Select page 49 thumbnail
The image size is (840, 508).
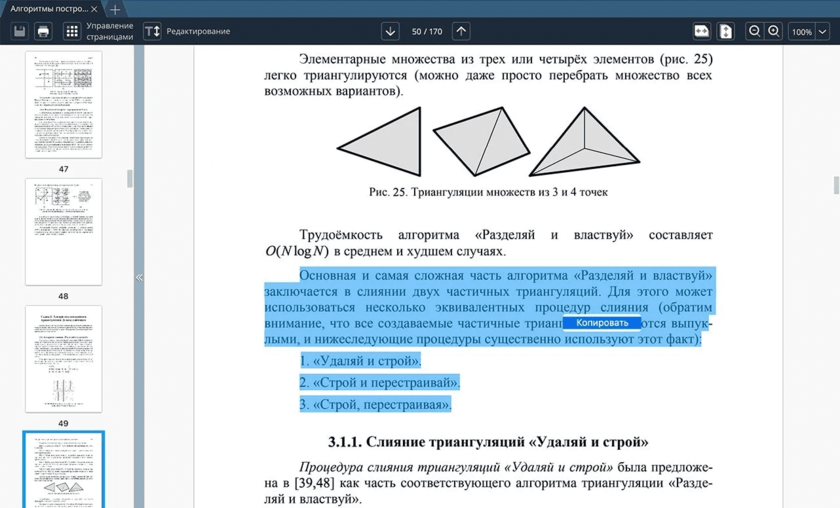point(63,359)
